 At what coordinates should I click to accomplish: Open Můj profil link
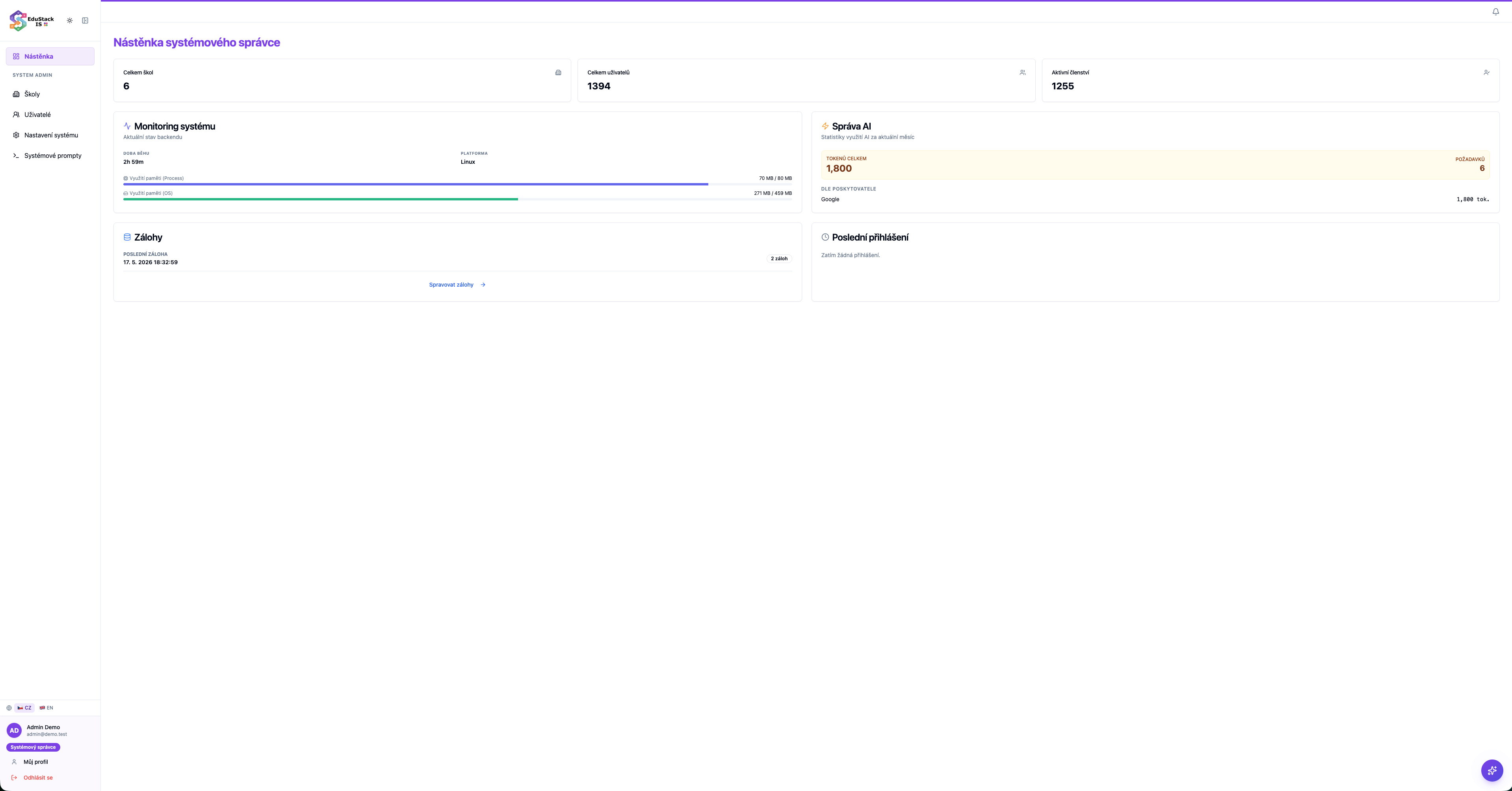pos(36,761)
